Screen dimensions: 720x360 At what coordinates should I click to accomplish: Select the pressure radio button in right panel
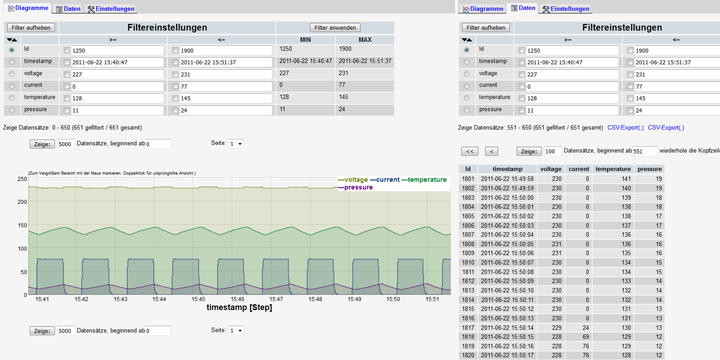(x=467, y=110)
